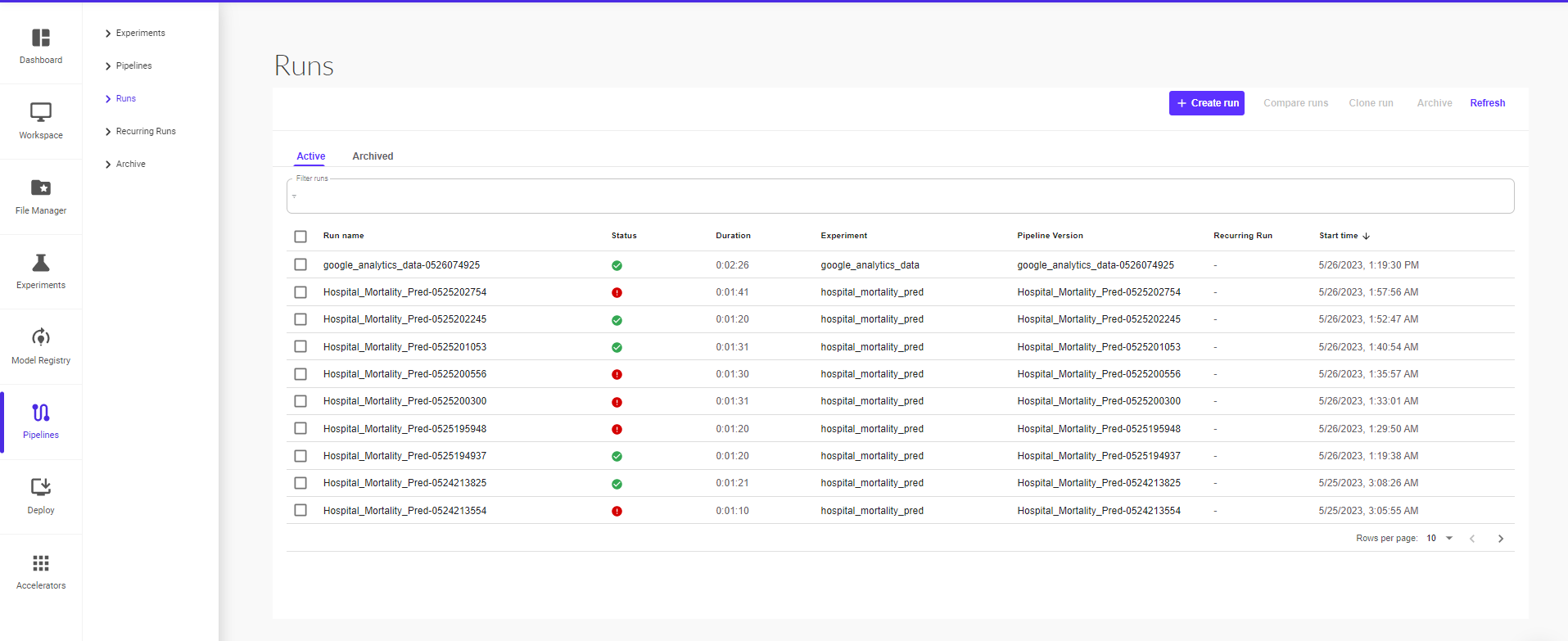Open the Rows per page dropdown

click(x=1439, y=539)
